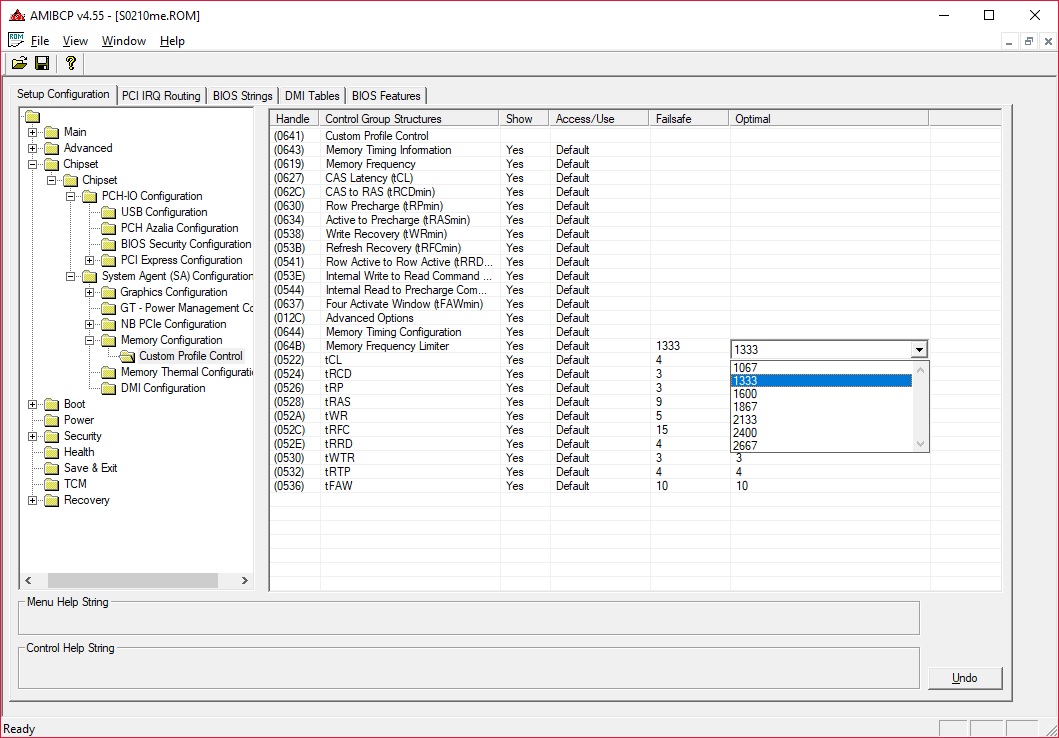Click the Open ROM file toolbar icon
Screen dimensions: 1059x738
point(20,63)
